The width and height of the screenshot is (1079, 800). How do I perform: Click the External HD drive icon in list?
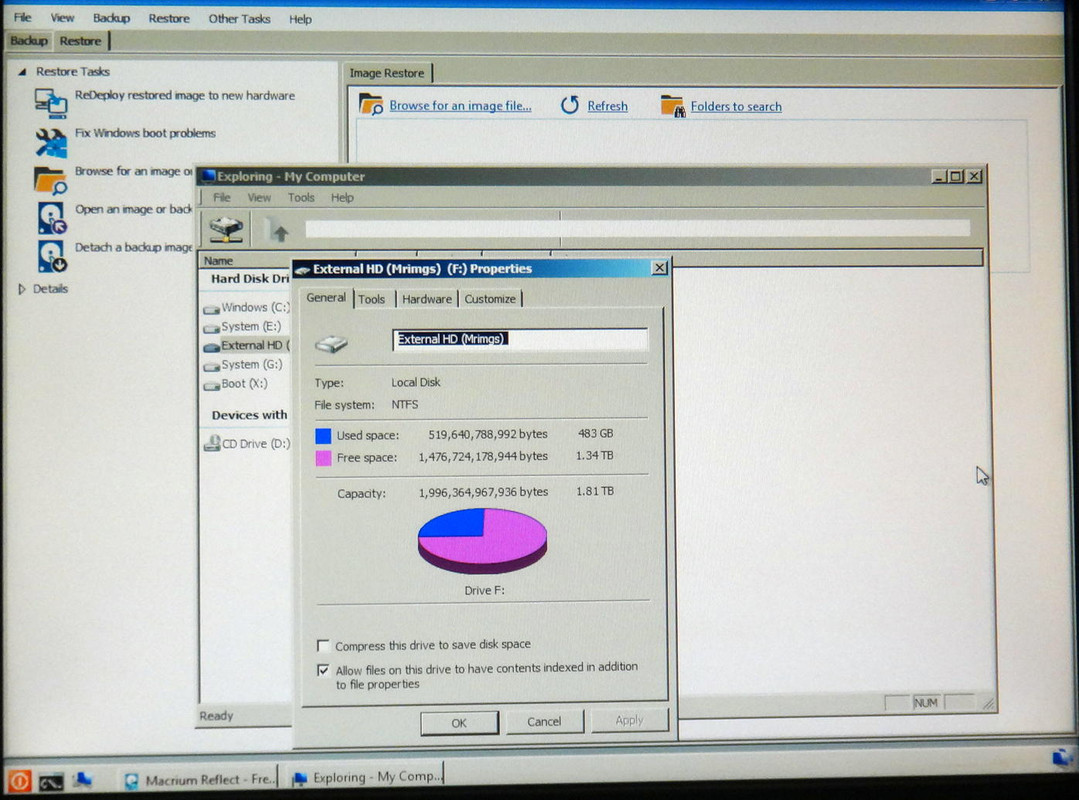(211, 347)
